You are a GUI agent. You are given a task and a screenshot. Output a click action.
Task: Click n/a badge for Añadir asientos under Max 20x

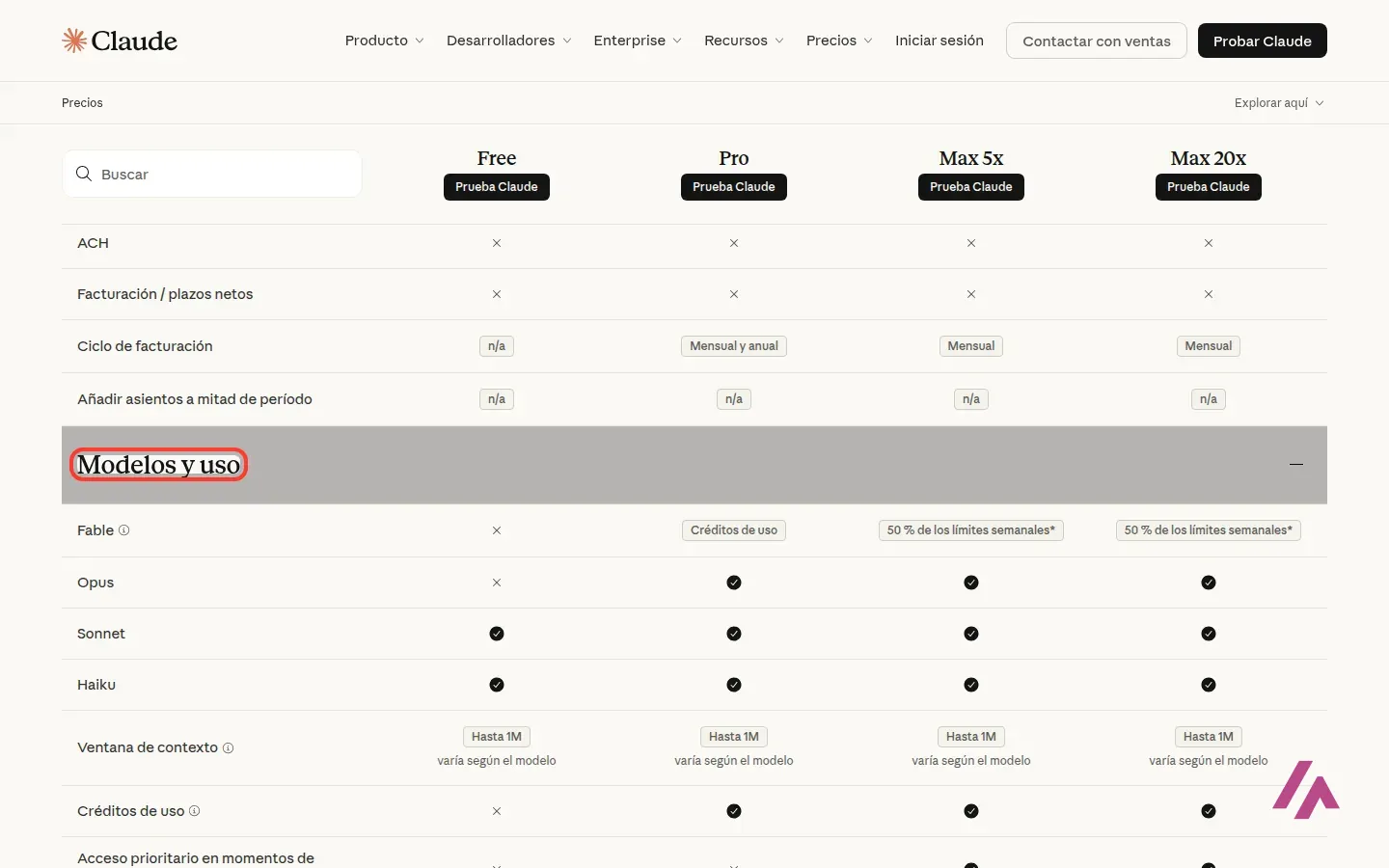point(1209,399)
